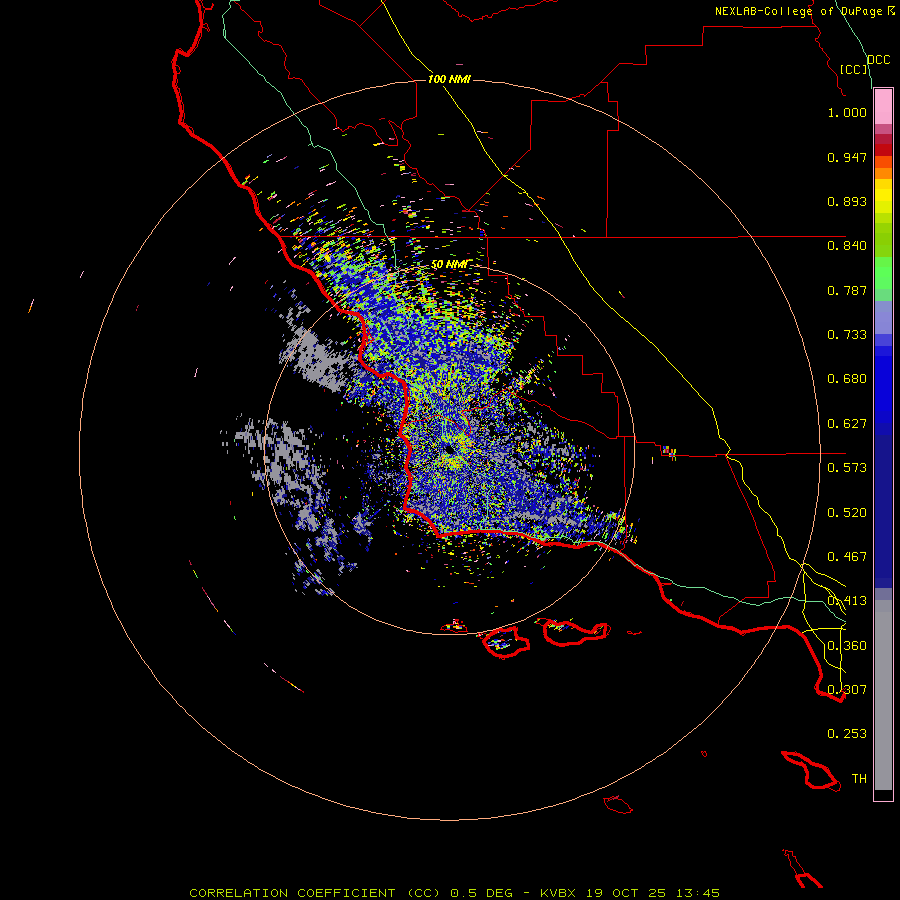
Task: Select the 0.627 scale value
Action: [x=847, y=424]
